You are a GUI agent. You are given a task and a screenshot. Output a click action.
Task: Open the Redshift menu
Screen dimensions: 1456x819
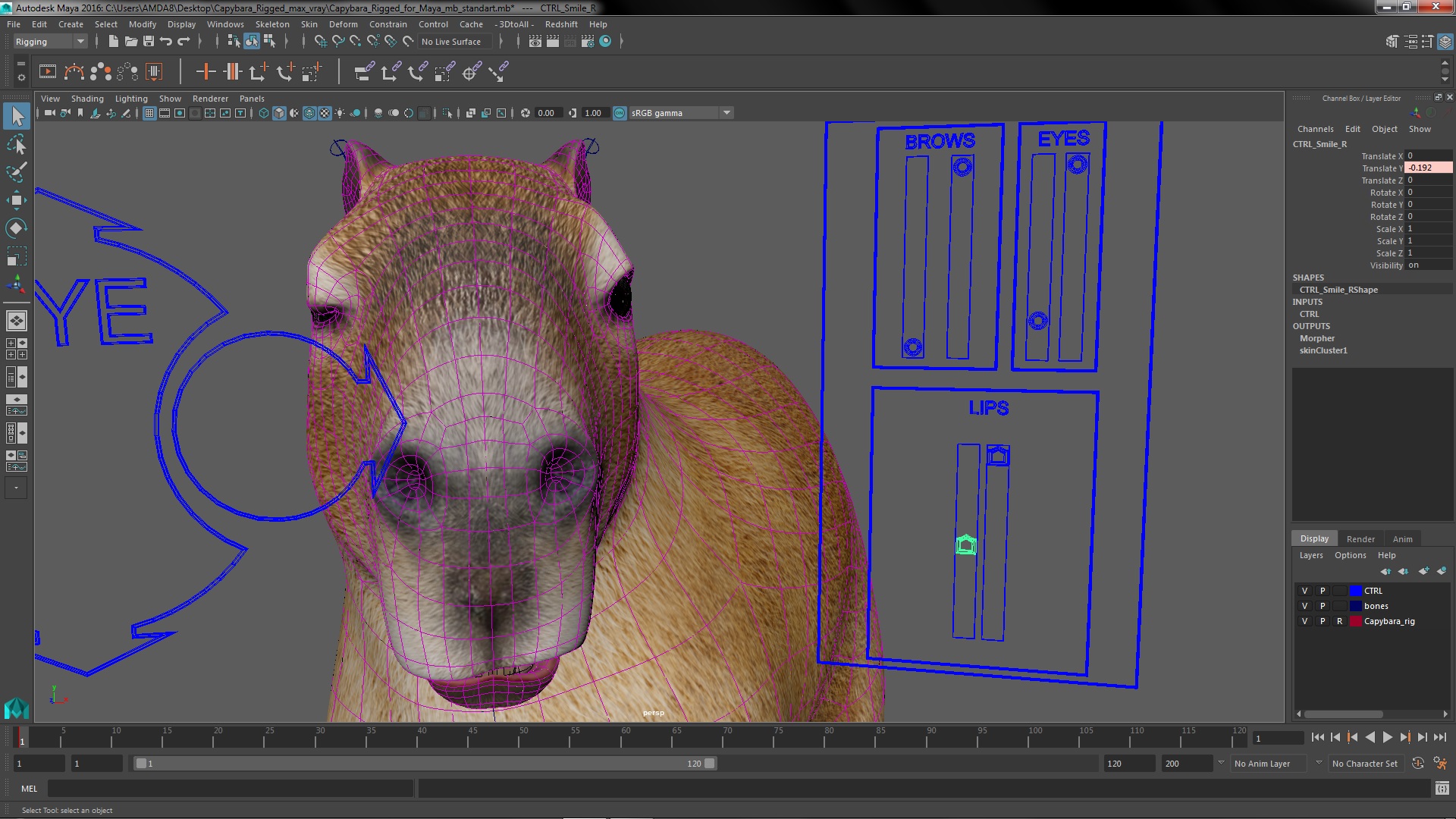click(x=561, y=24)
